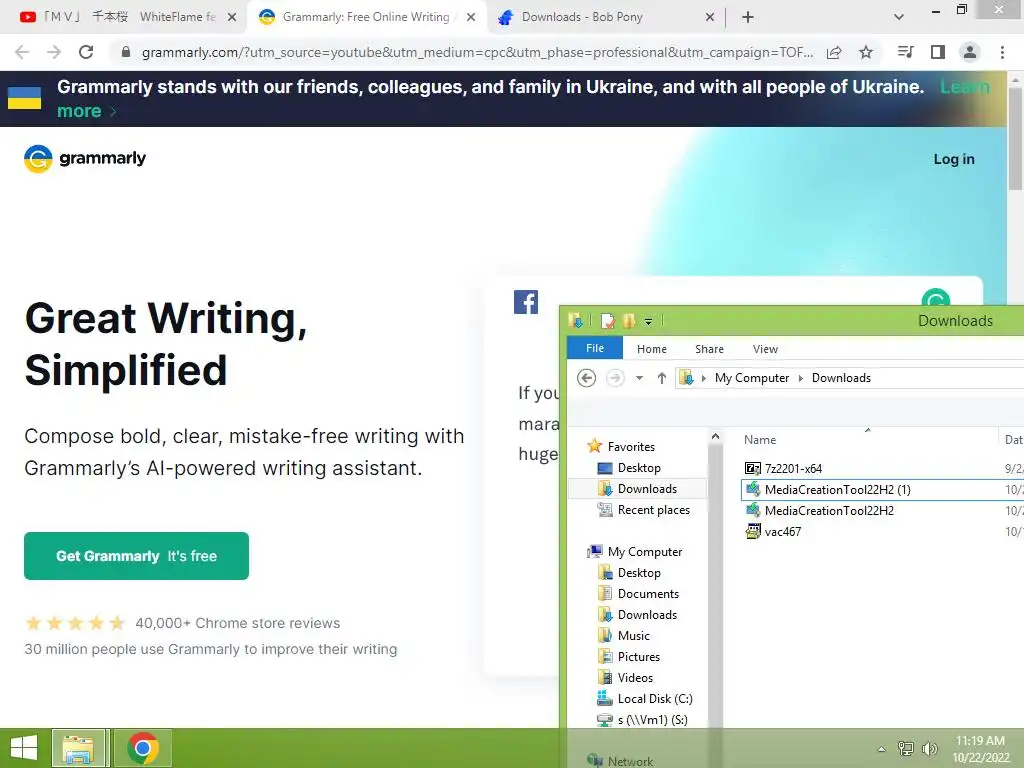
Task: Bookmark this page with the star icon
Action: [866, 52]
